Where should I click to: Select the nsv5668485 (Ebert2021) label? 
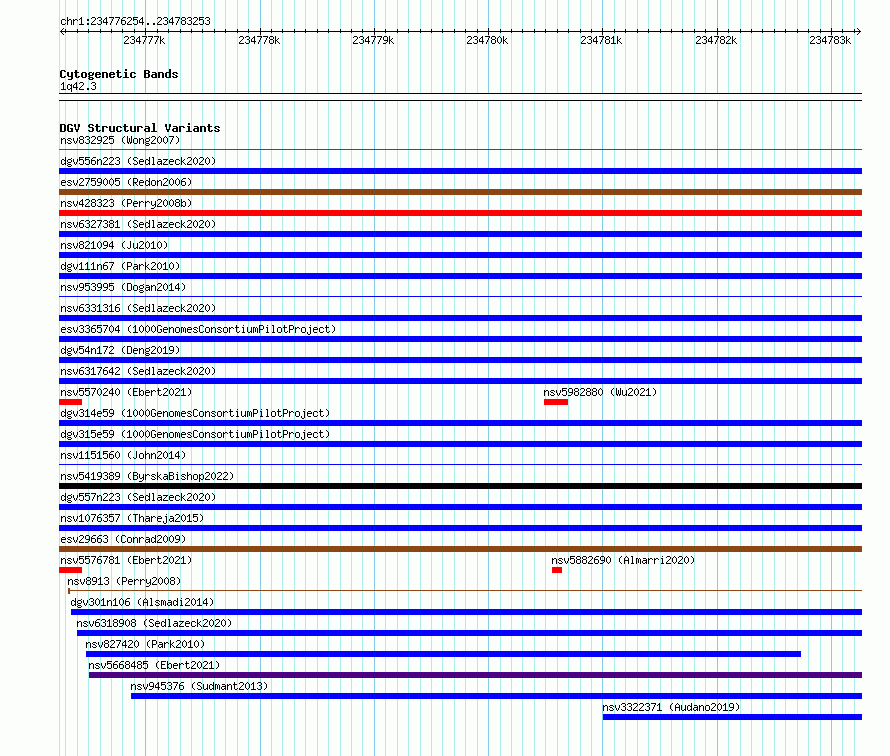pyautogui.click(x=154, y=665)
